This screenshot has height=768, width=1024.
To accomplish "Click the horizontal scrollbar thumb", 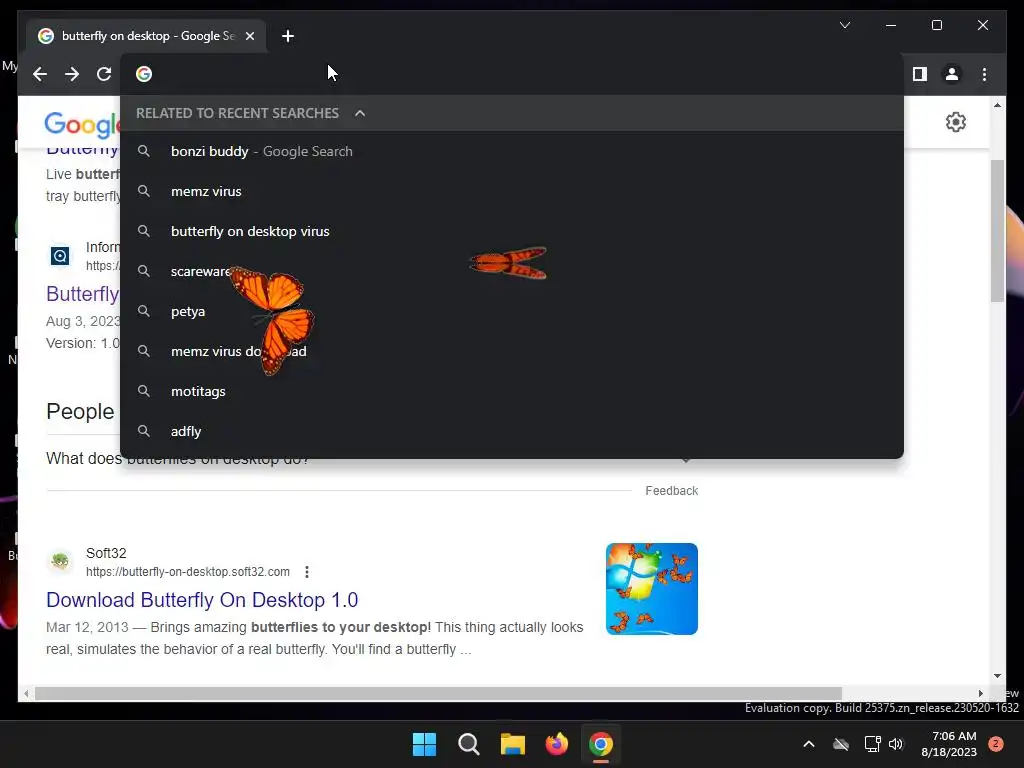I will pyautogui.click(x=438, y=693).
